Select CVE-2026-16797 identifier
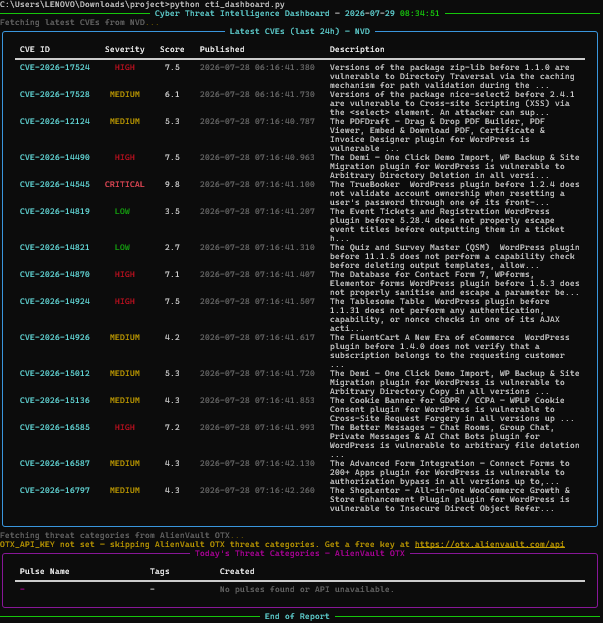Image resolution: width=603 pixels, height=623 pixels. [55, 490]
